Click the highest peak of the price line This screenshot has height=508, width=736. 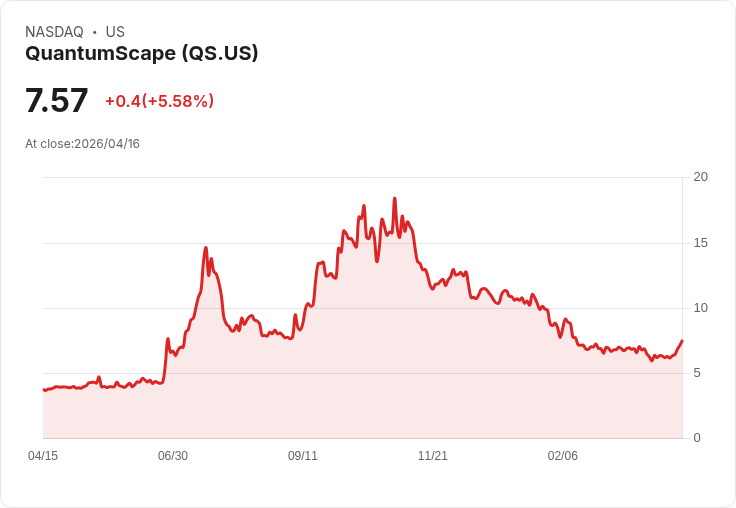coord(395,199)
